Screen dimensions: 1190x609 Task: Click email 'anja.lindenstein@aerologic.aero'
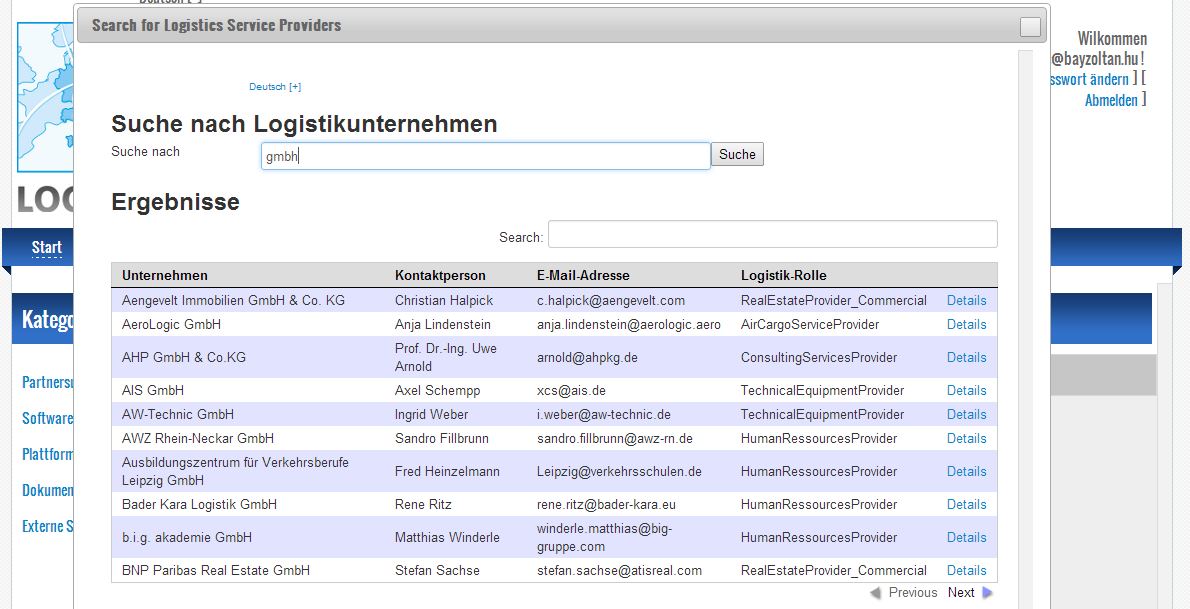click(x=628, y=324)
